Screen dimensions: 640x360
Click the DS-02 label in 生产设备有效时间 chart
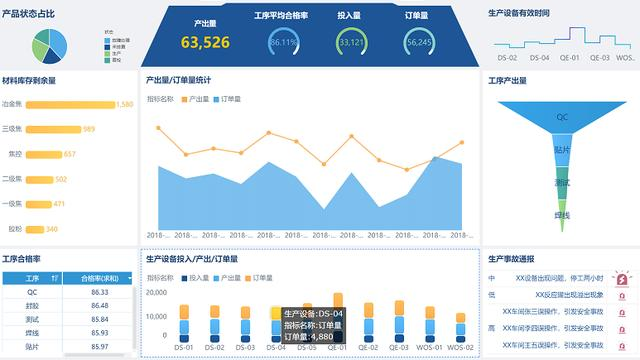click(x=507, y=58)
